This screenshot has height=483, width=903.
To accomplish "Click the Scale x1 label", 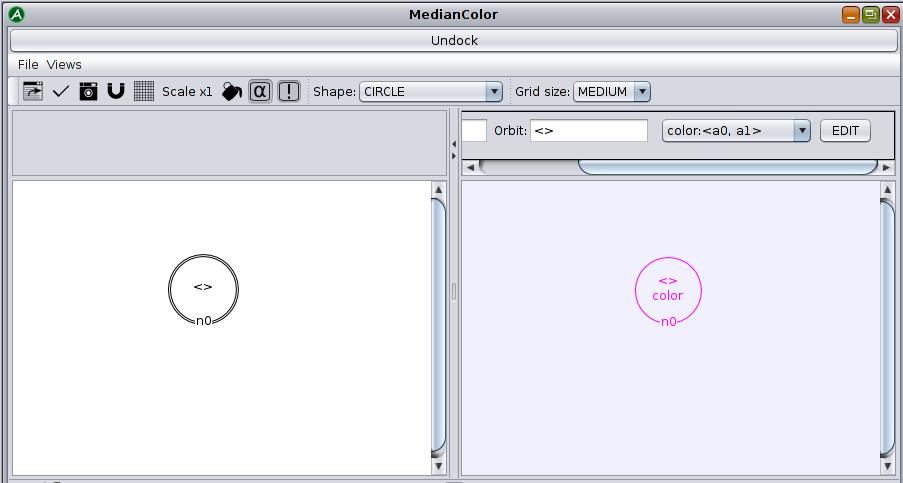I will pos(187,92).
